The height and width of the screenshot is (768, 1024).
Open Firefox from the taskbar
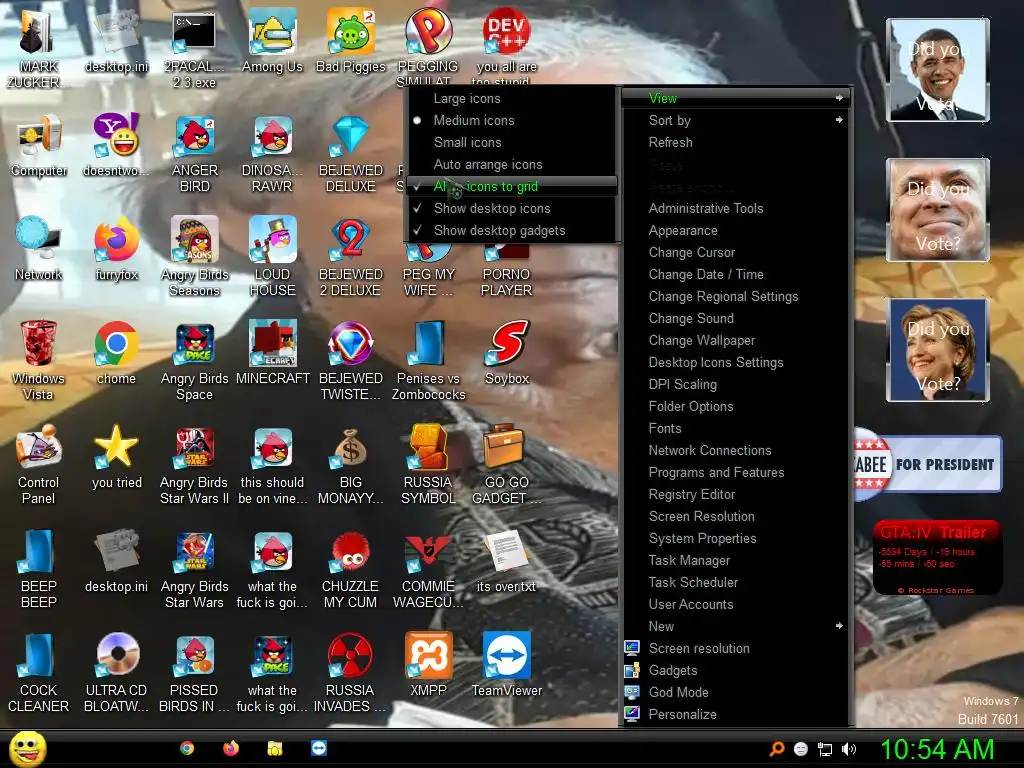coord(231,748)
